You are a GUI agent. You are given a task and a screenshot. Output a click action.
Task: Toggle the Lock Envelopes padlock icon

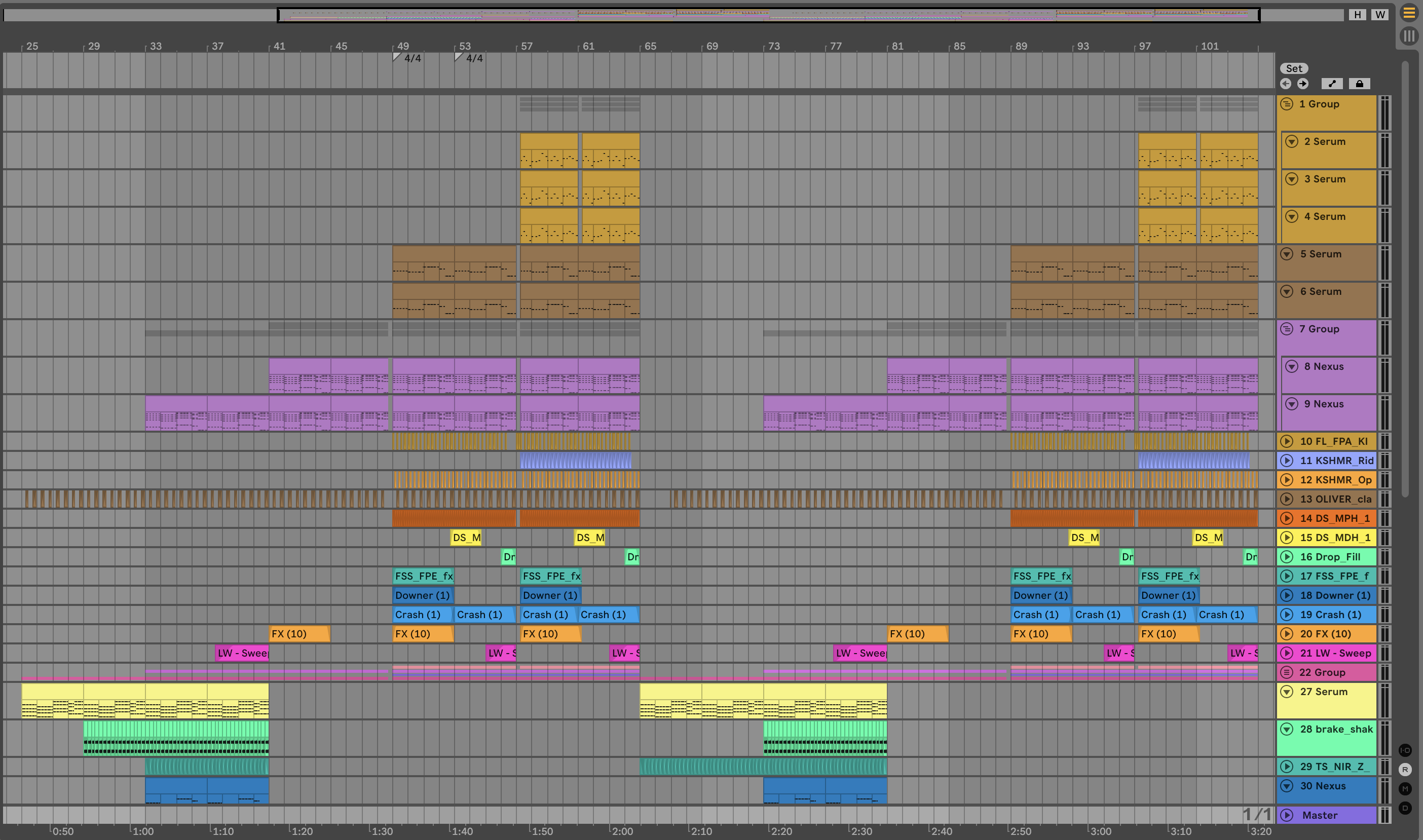[x=1359, y=84]
